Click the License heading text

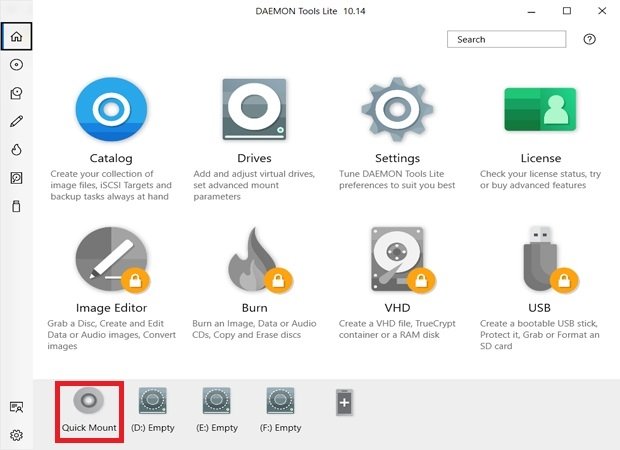click(x=541, y=158)
